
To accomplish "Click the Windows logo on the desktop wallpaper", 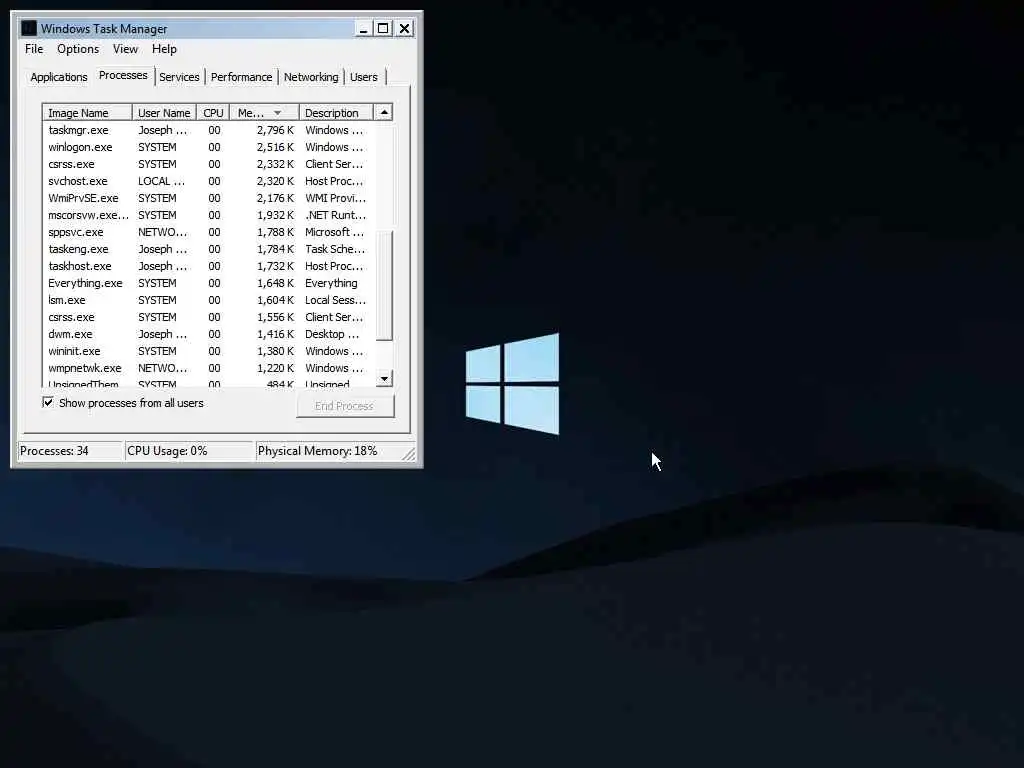I will click(513, 384).
